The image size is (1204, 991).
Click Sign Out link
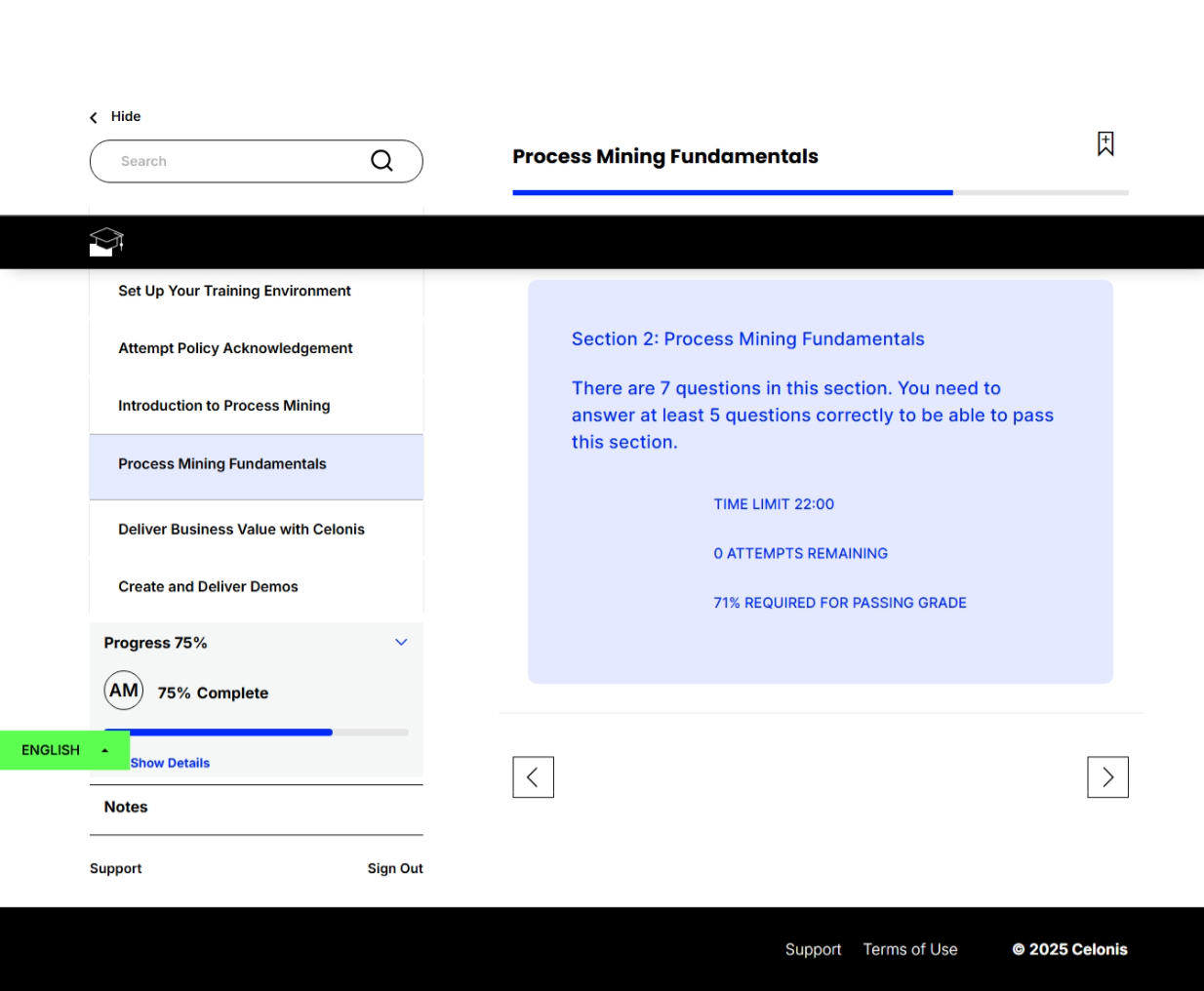pyautogui.click(x=395, y=868)
